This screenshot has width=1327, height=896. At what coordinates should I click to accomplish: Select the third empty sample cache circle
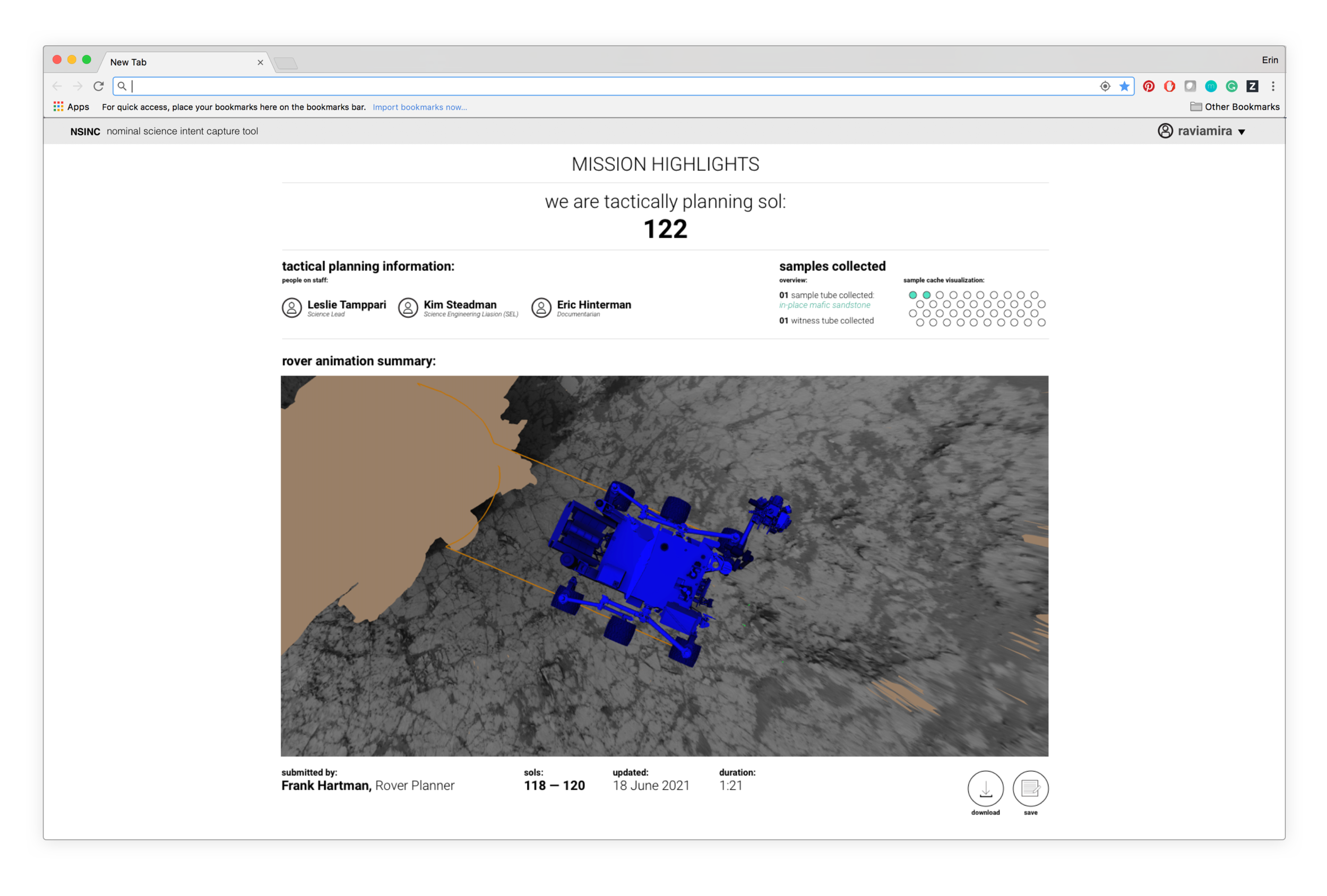[940, 295]
